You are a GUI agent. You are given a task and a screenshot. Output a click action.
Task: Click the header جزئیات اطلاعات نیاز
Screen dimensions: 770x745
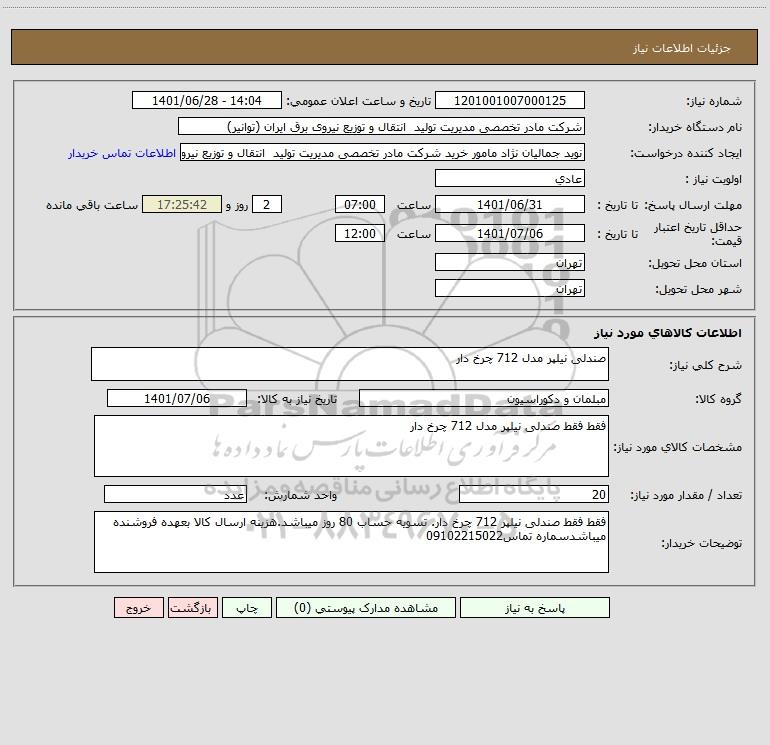[x=682, y=48]
